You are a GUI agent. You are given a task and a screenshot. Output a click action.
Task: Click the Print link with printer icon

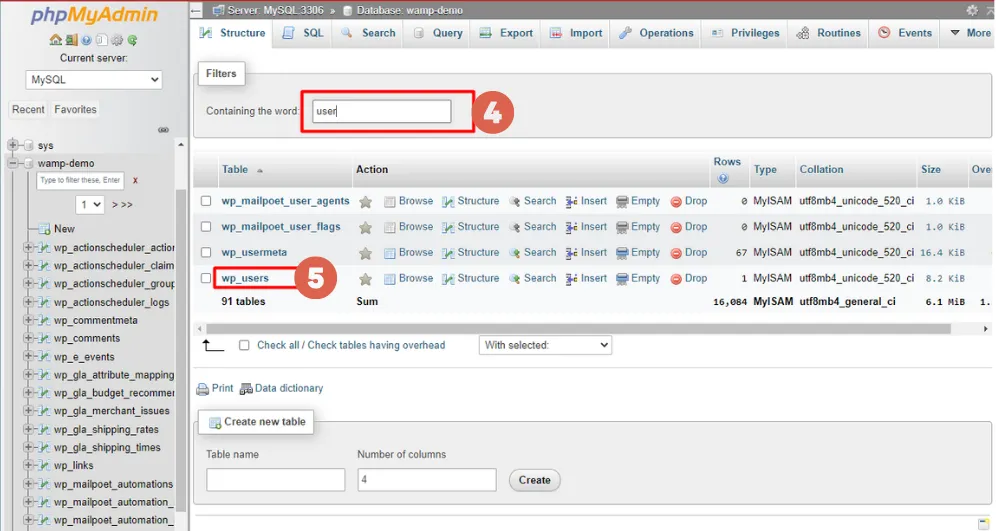pyautogui.click(x=215, y=388)
